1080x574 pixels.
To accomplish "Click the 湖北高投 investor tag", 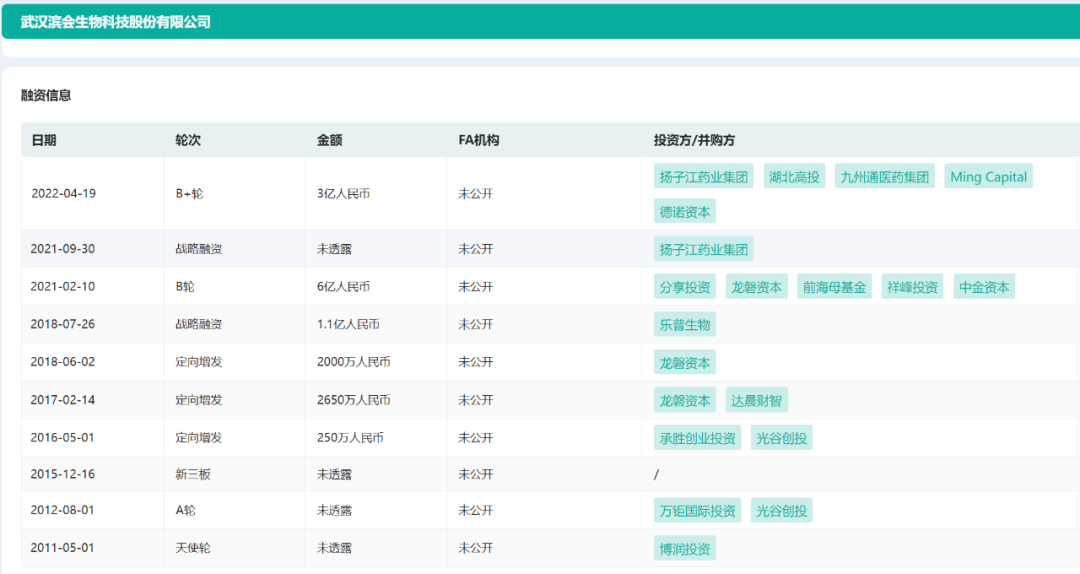I will pyautogui.click(x=794, y=177).
